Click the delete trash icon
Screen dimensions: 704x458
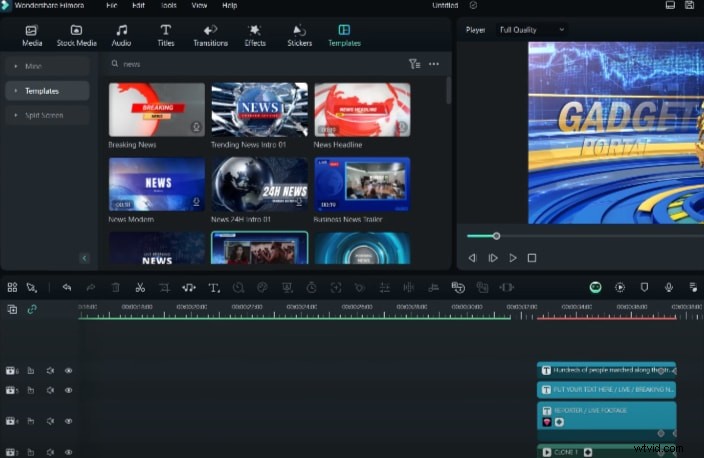click(x=116, y=287)
